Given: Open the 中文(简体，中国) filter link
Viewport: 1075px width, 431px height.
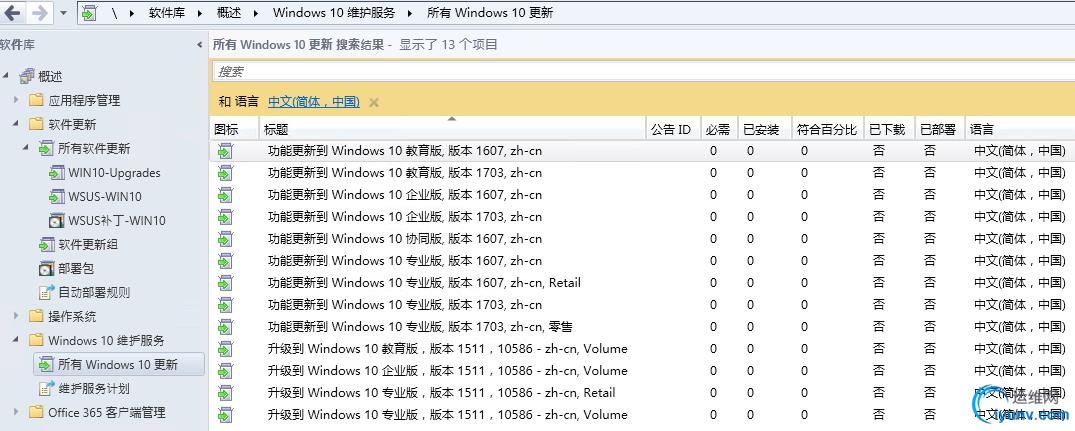Looking at the screenshot, I should 313,101.
